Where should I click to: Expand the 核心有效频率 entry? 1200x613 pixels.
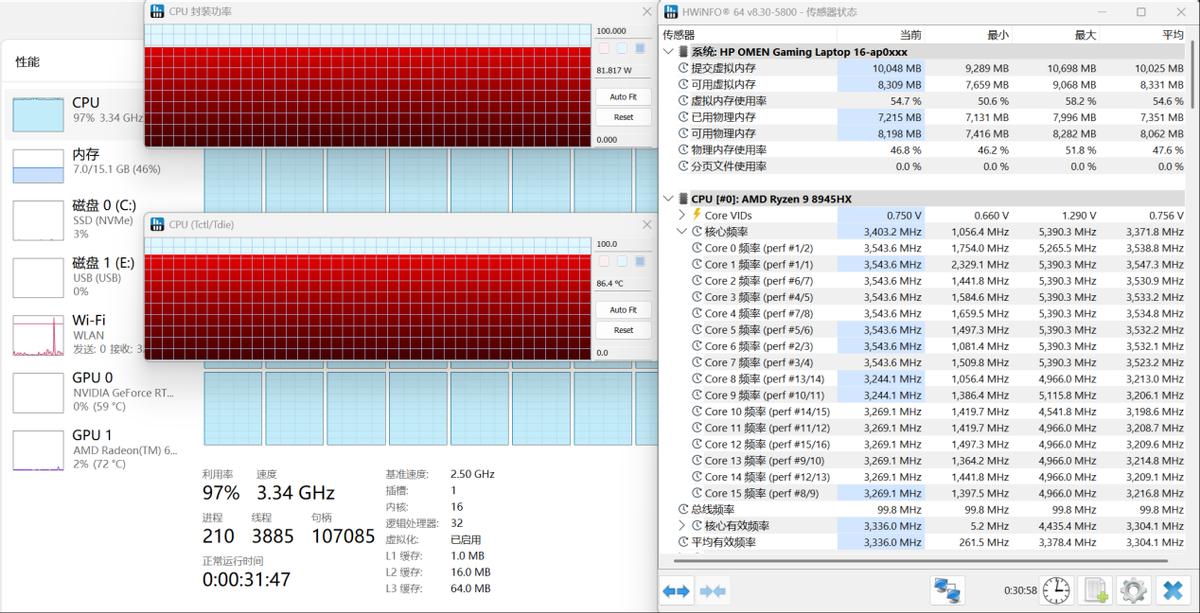point(681,524)
